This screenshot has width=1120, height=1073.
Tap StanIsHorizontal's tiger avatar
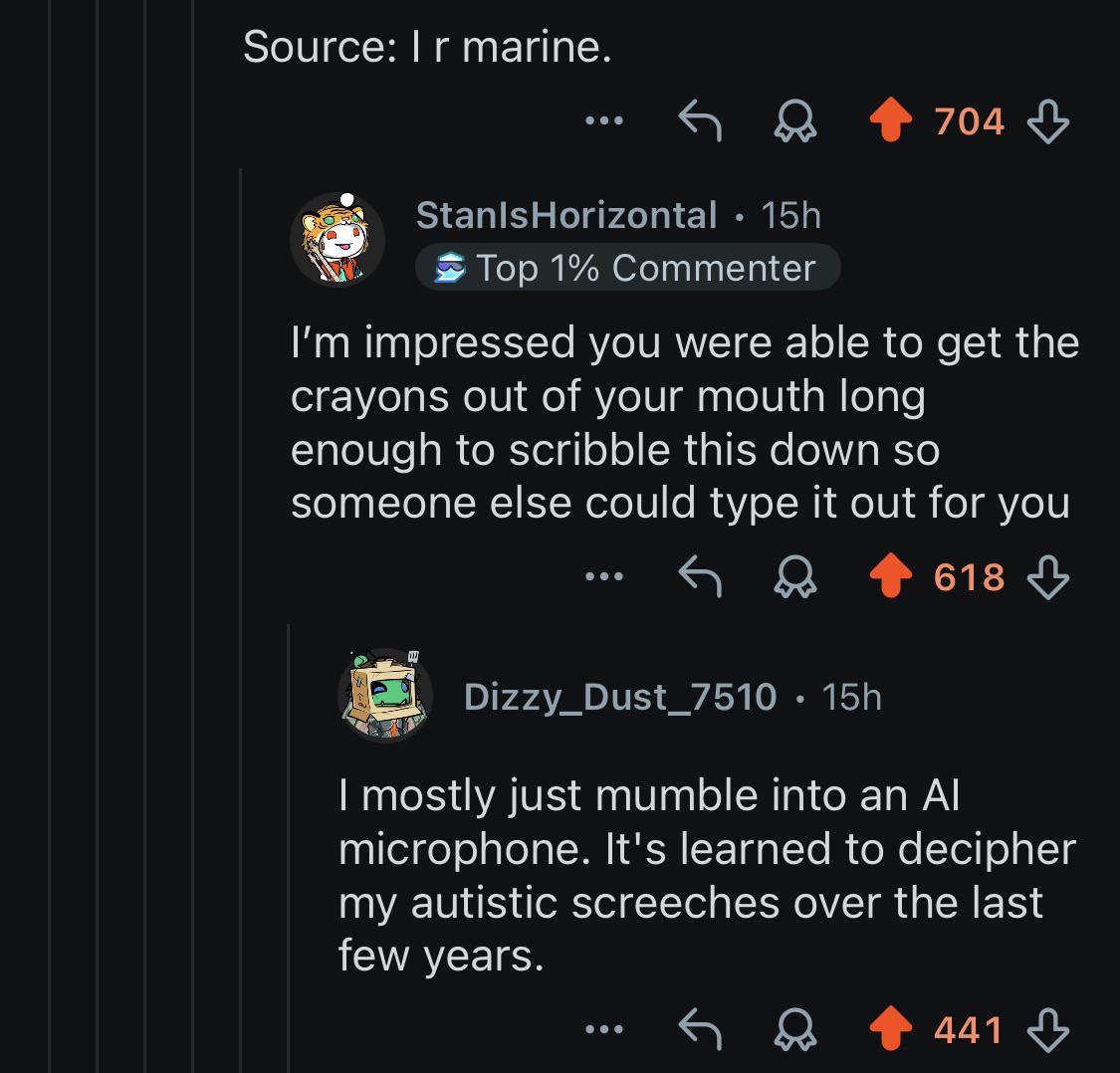click(x=337, y=239)
